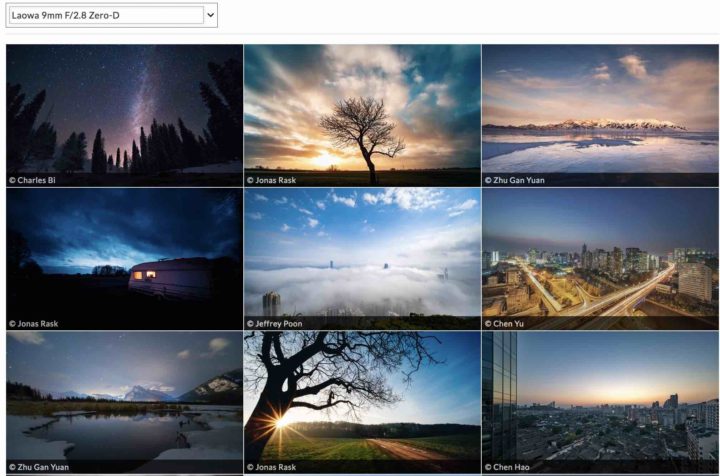720x476 pixels.
Task: Open the sunburst tree silhouette photo by Jonas Rask
Action: 362,403
